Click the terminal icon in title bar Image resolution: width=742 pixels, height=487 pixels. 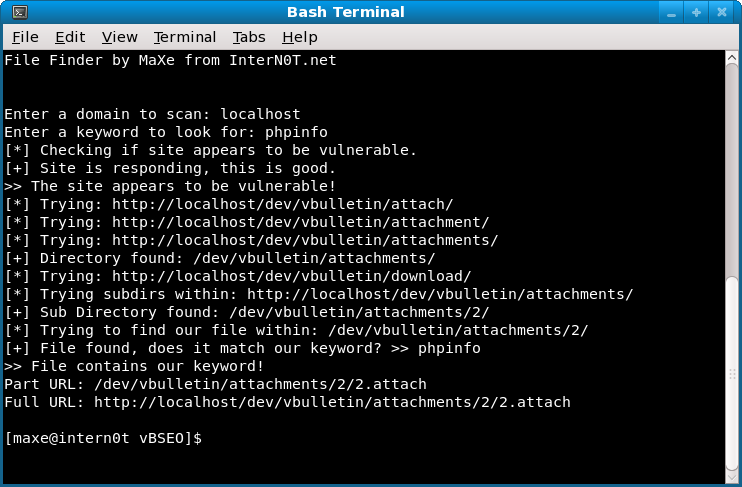coord(20,12)
